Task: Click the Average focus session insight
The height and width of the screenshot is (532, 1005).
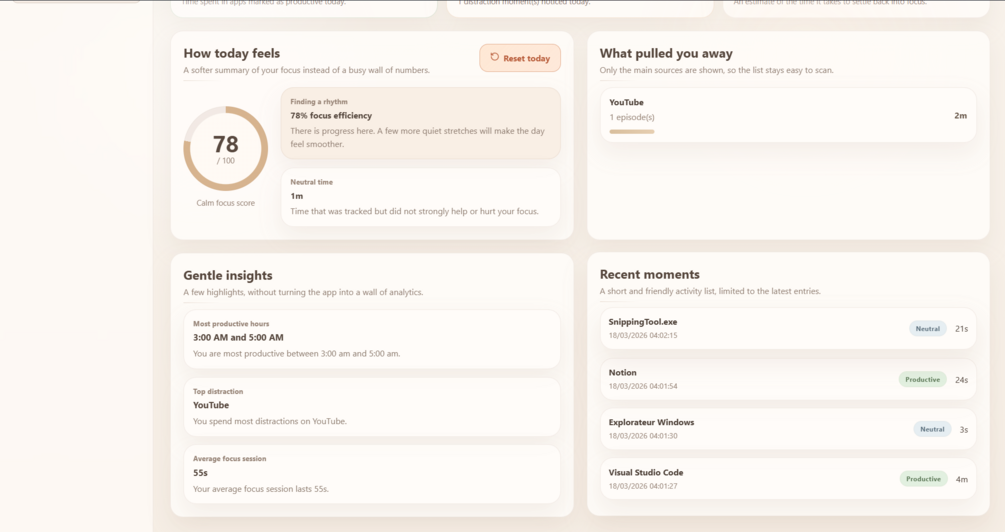Action: (x=371, y=474)
